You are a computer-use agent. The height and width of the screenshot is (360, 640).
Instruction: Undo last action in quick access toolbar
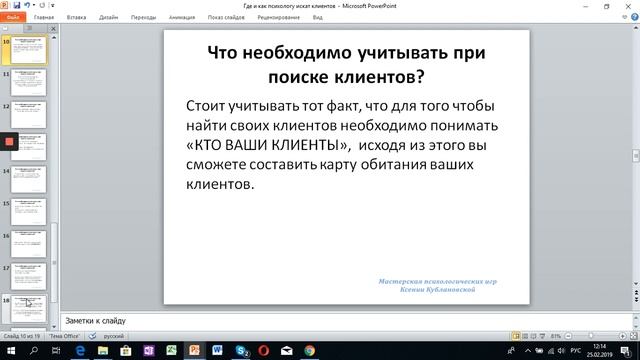coord(27,5)
